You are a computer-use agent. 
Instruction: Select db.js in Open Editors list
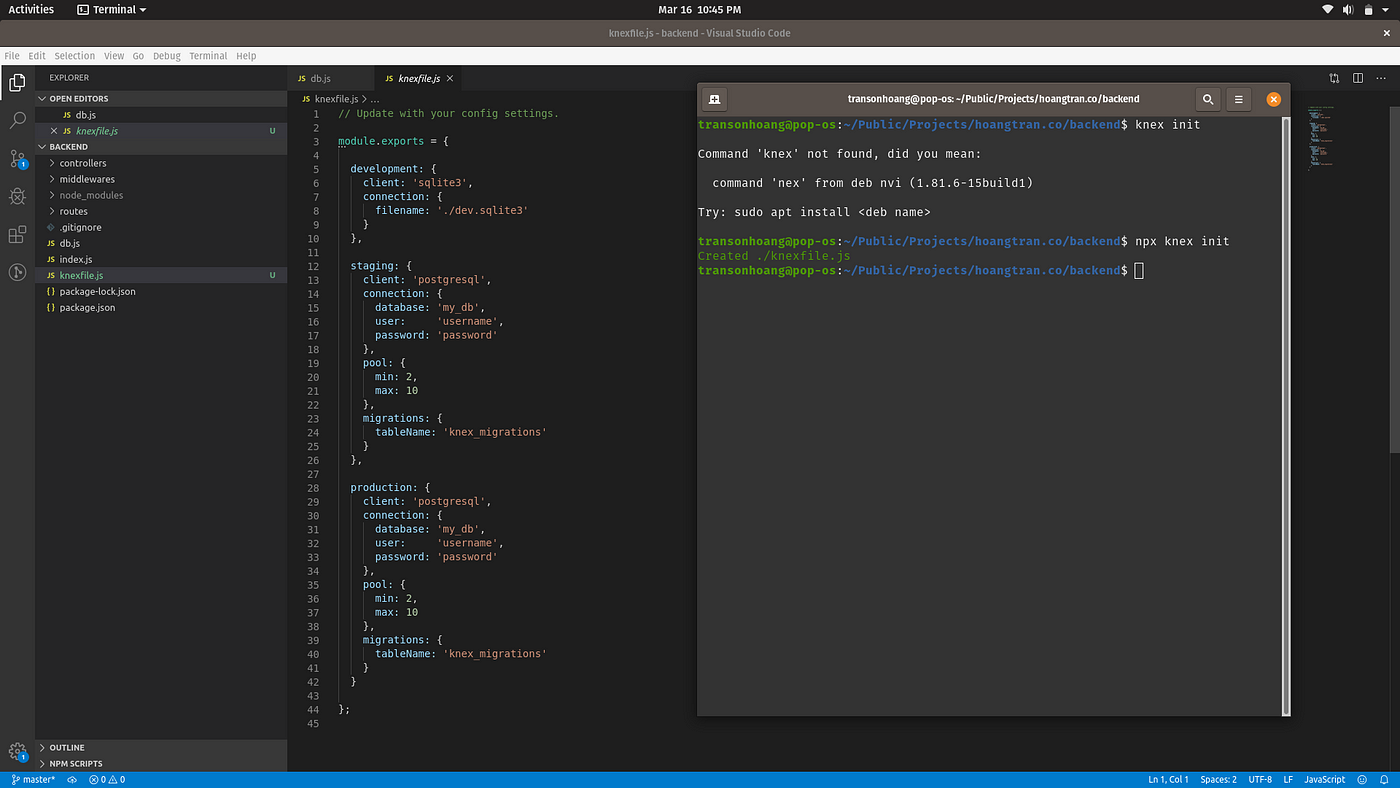(161, 115)
